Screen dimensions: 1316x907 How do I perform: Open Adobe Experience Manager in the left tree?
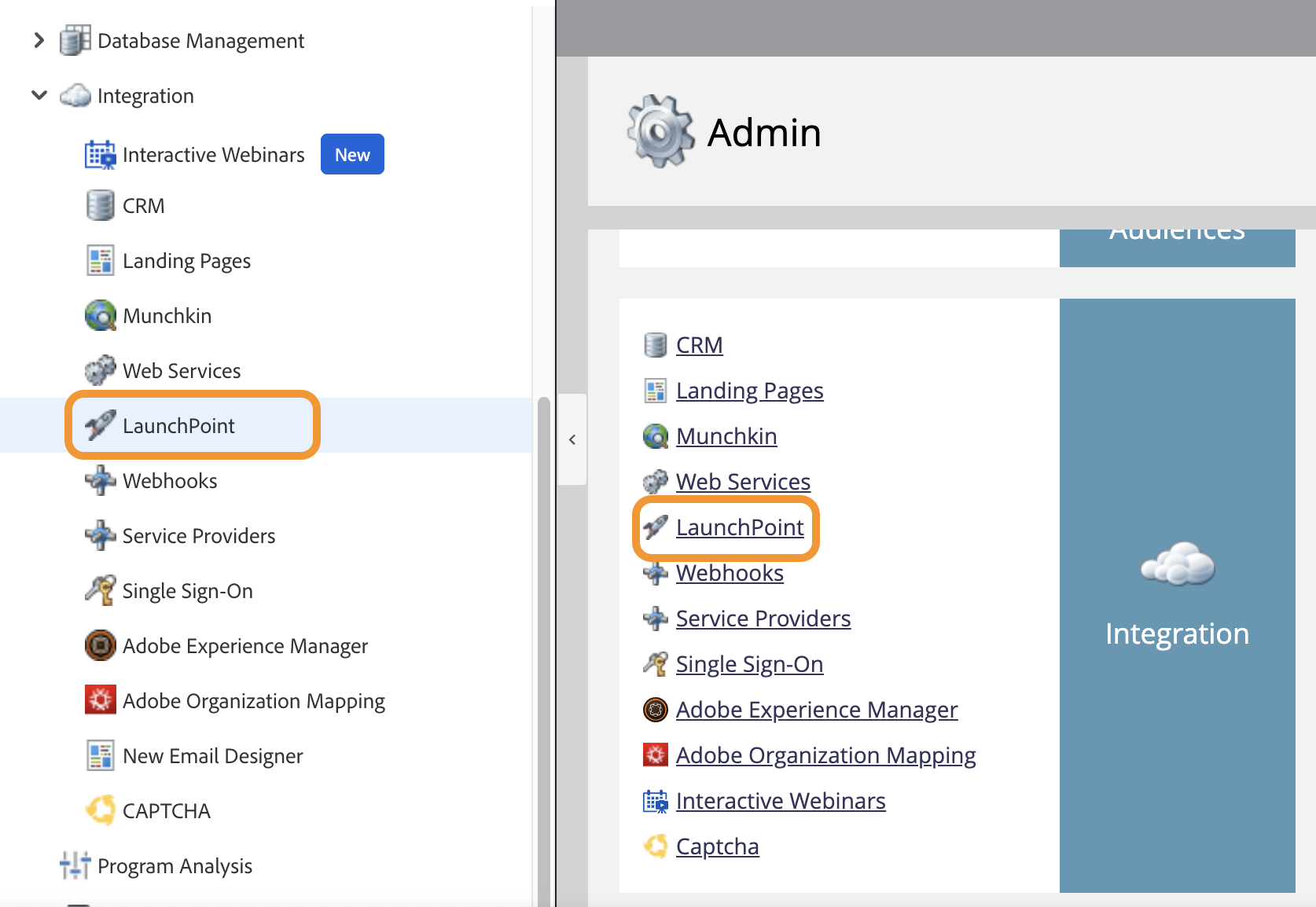click(x=244, y=646)
